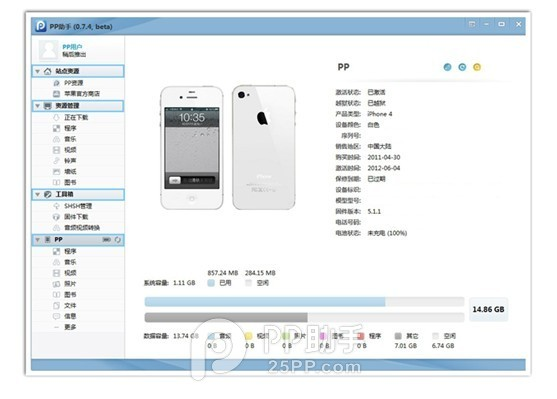The height and width of the screenshot is (399, 557).
Task: Click the blue 已用 legend swatch
Action: 211,283
